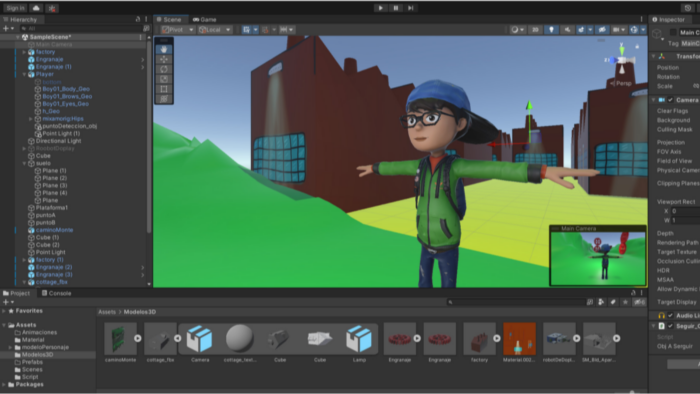
Task: Open the Hierarchy tab
Action: click(x=20, y=19)
